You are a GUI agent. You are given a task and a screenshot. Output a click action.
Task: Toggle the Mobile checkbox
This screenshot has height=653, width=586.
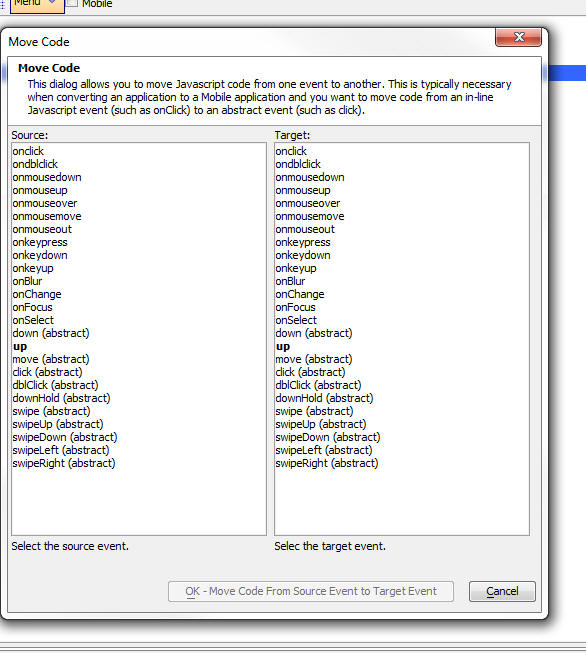(x=72, y=3)
